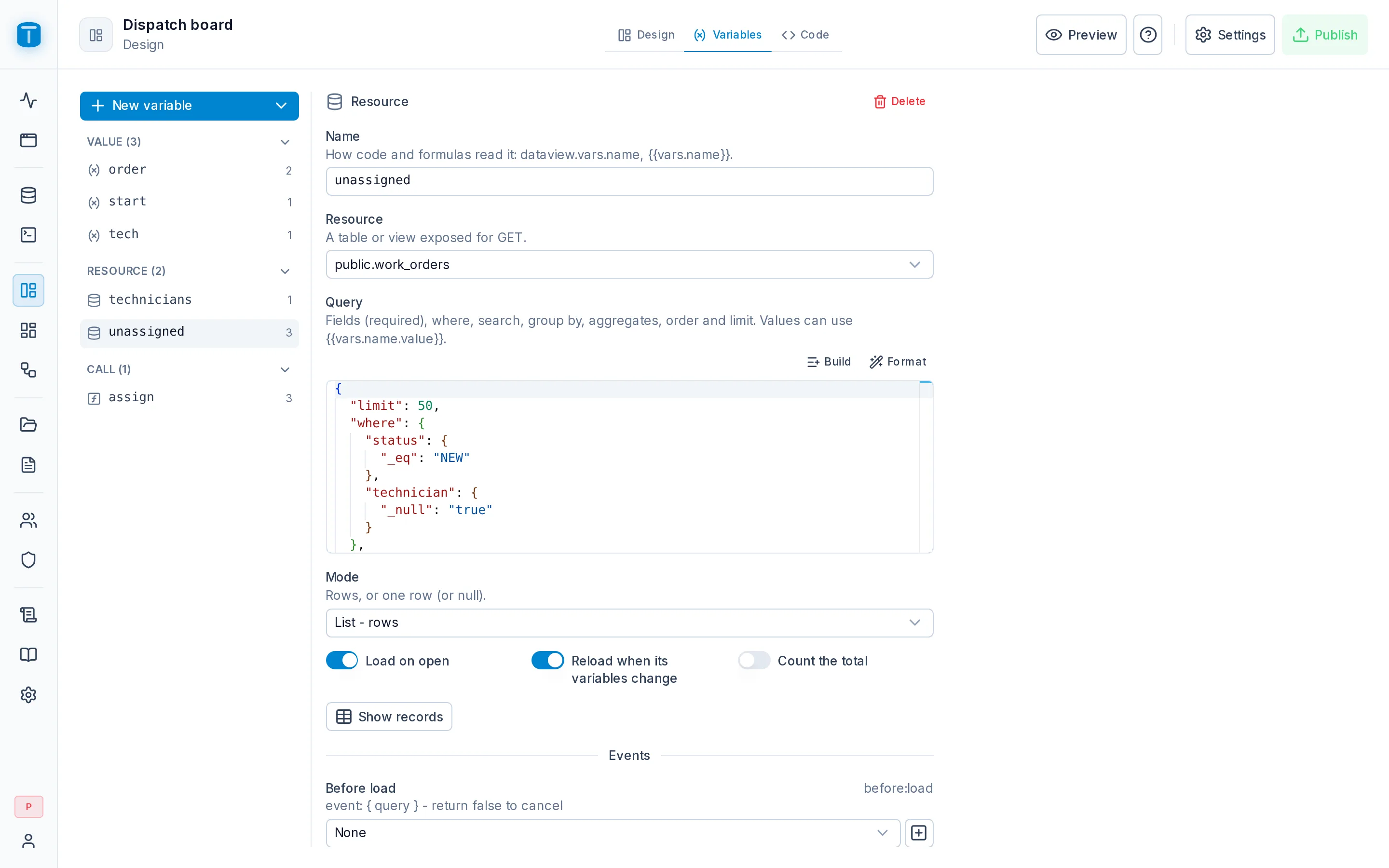Open the users icon in sidebar

click(x=28, y=520)
